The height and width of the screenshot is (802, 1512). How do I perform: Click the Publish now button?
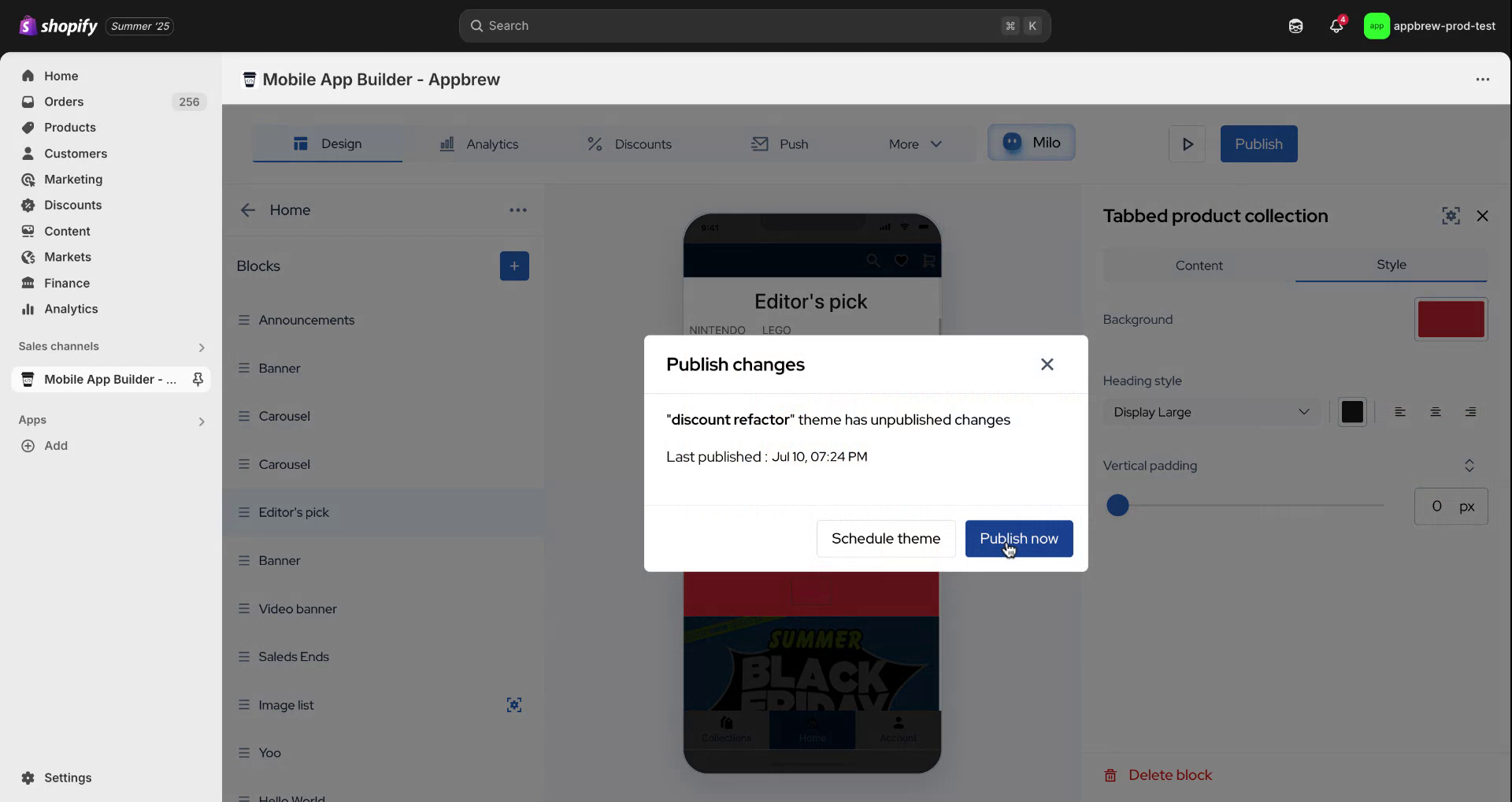coord(1018,539)
